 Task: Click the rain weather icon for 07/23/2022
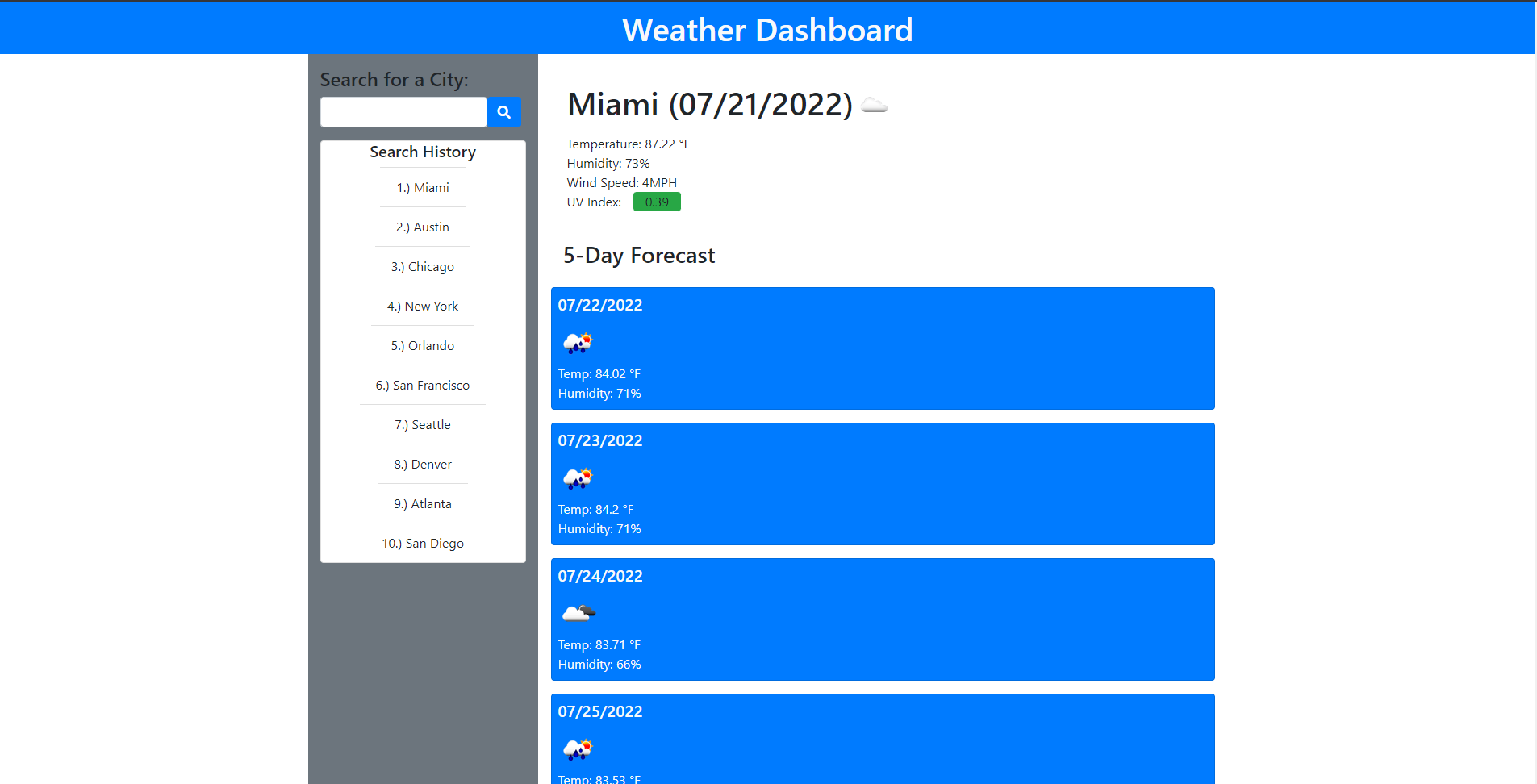tap(578, 478)
